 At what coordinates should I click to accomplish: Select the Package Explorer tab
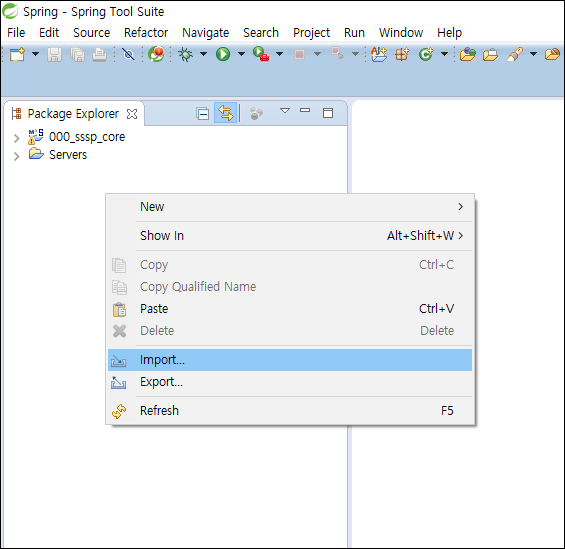[x=73, y=114]
